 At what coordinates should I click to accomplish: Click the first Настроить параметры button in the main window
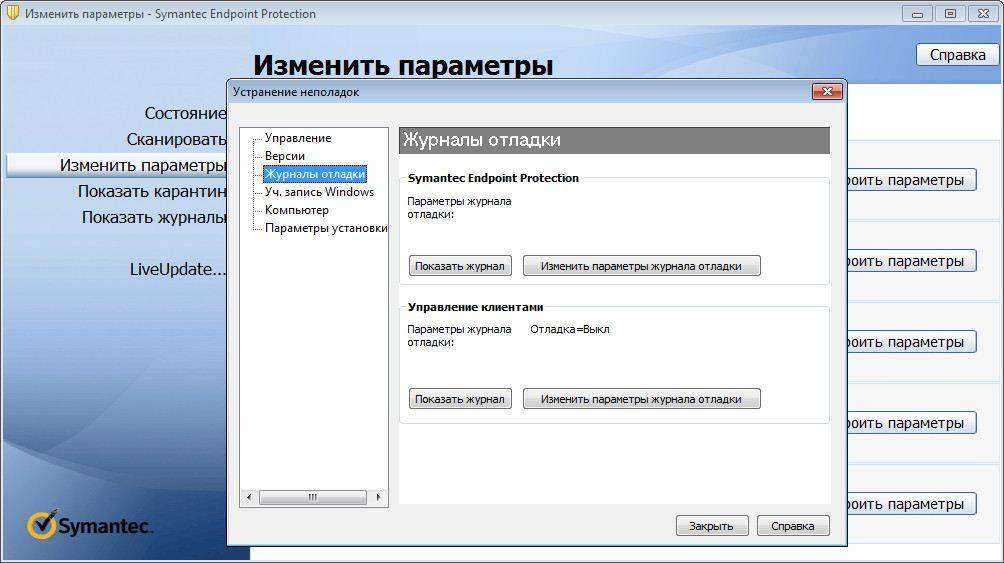click(x=911, y=180)
